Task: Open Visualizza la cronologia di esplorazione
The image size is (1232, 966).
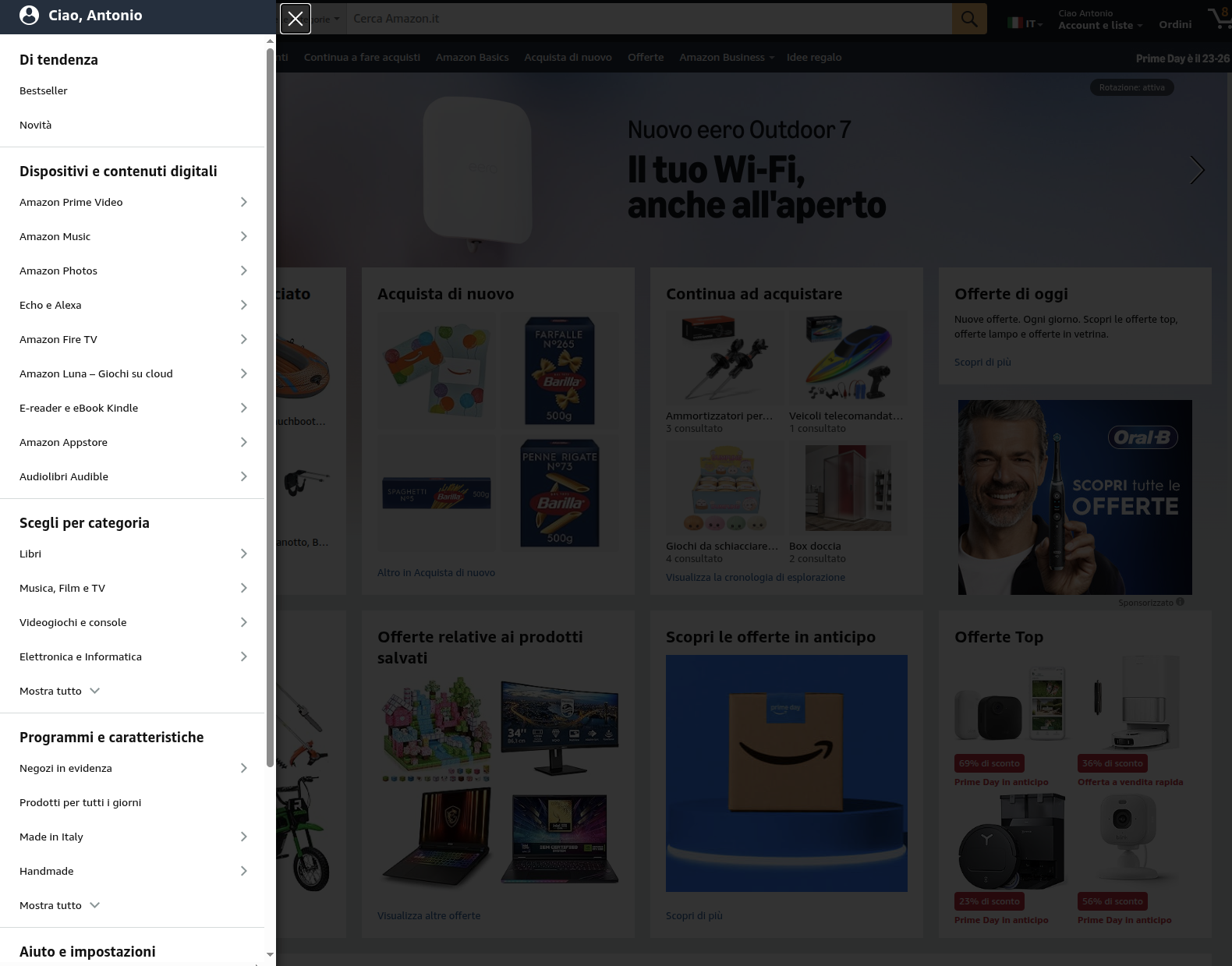Action: tap(756, 577)
